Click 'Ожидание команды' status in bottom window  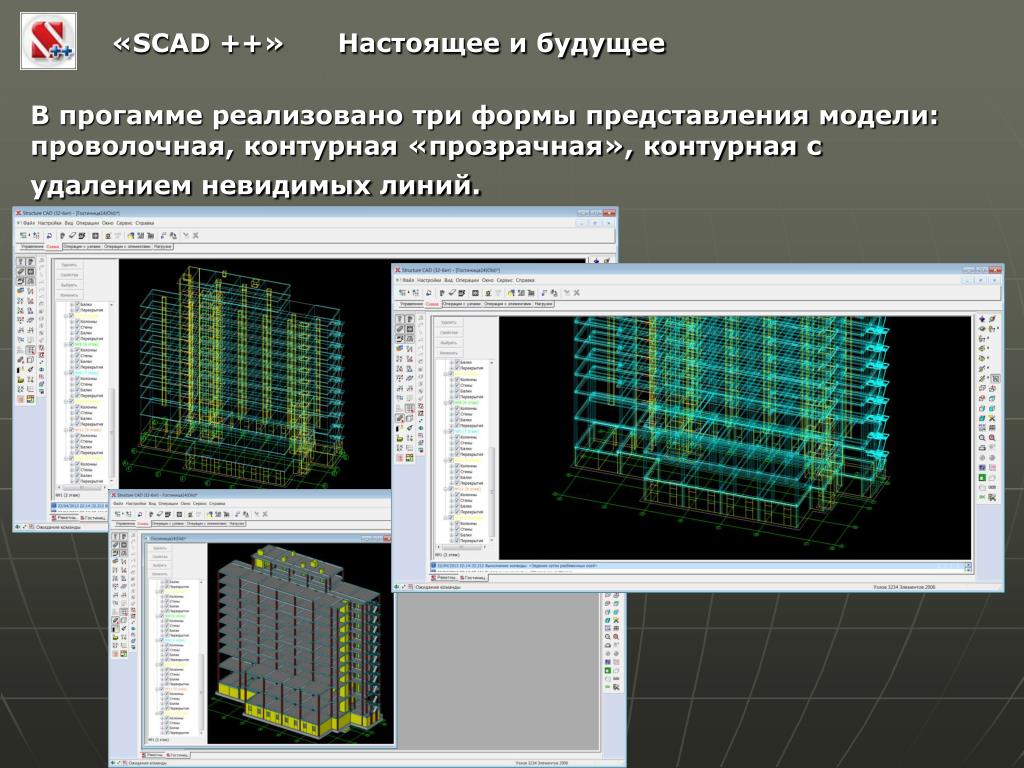(149, 762)
